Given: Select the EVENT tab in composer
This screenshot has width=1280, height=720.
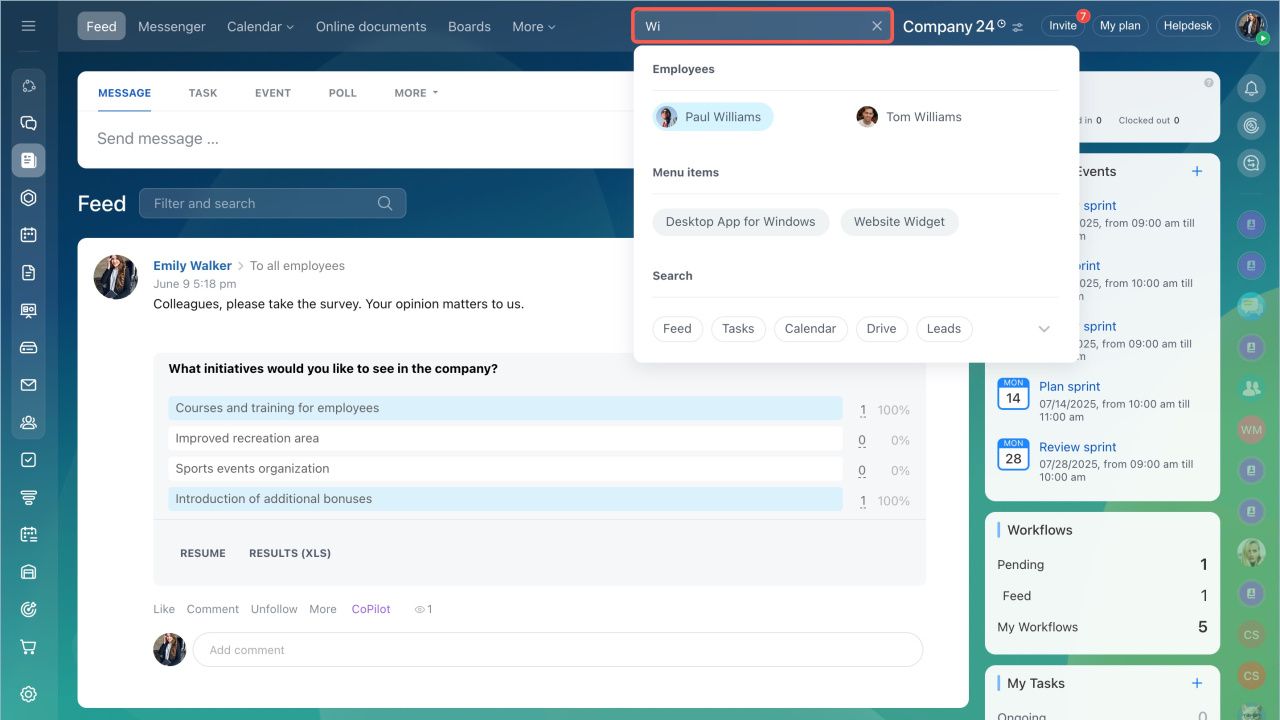Looking at the screenshot, I should click(x=273, y=93).
